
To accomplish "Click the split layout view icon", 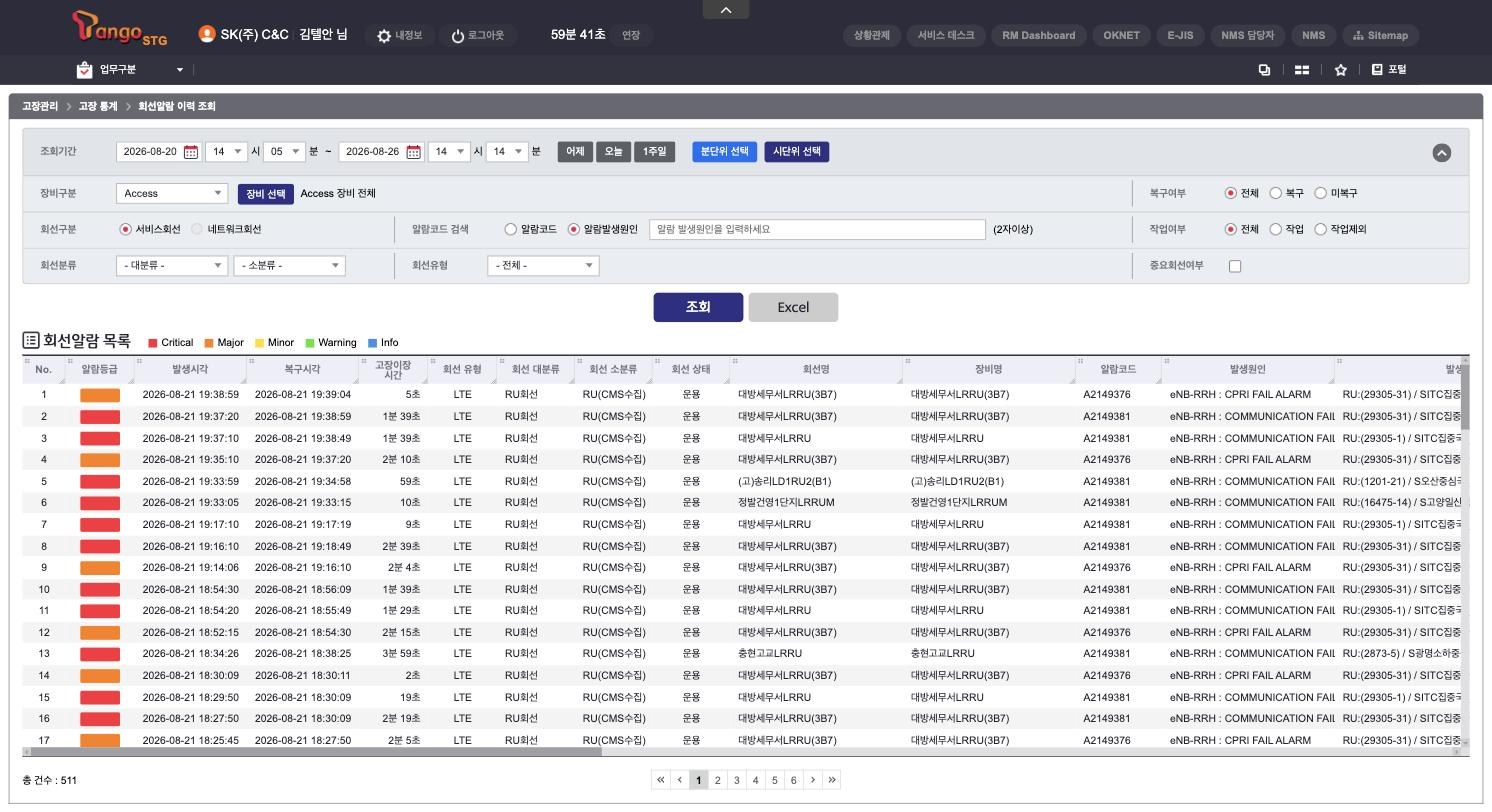I will 1302,70.
